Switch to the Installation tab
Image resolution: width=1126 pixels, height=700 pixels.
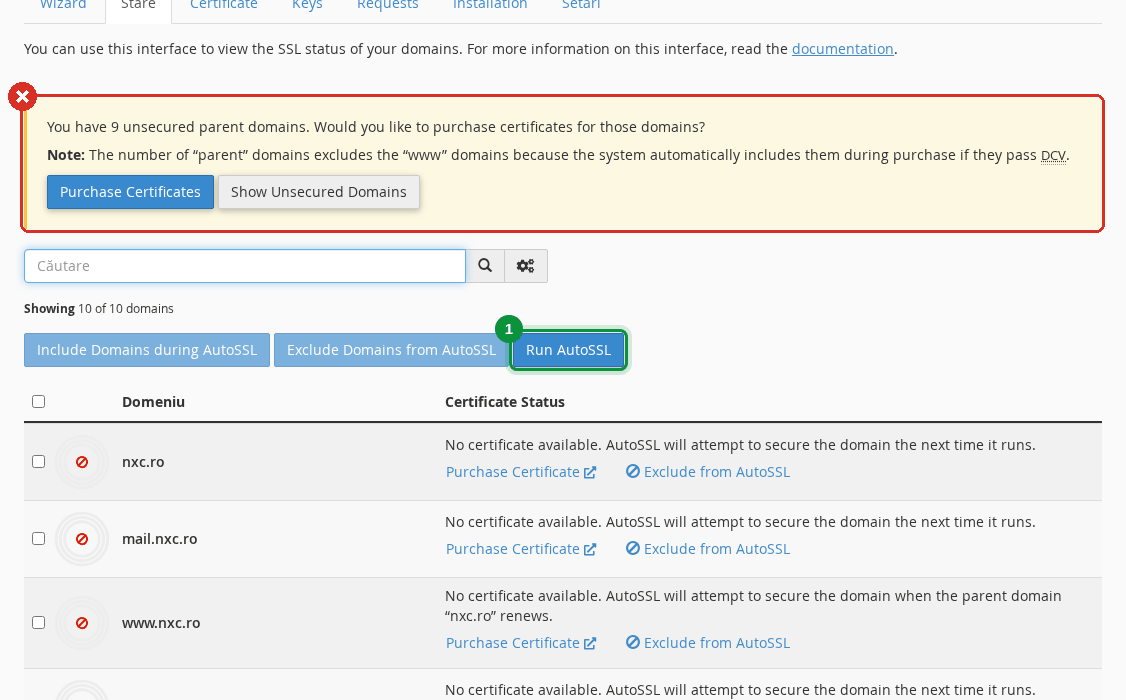[490, 6]
